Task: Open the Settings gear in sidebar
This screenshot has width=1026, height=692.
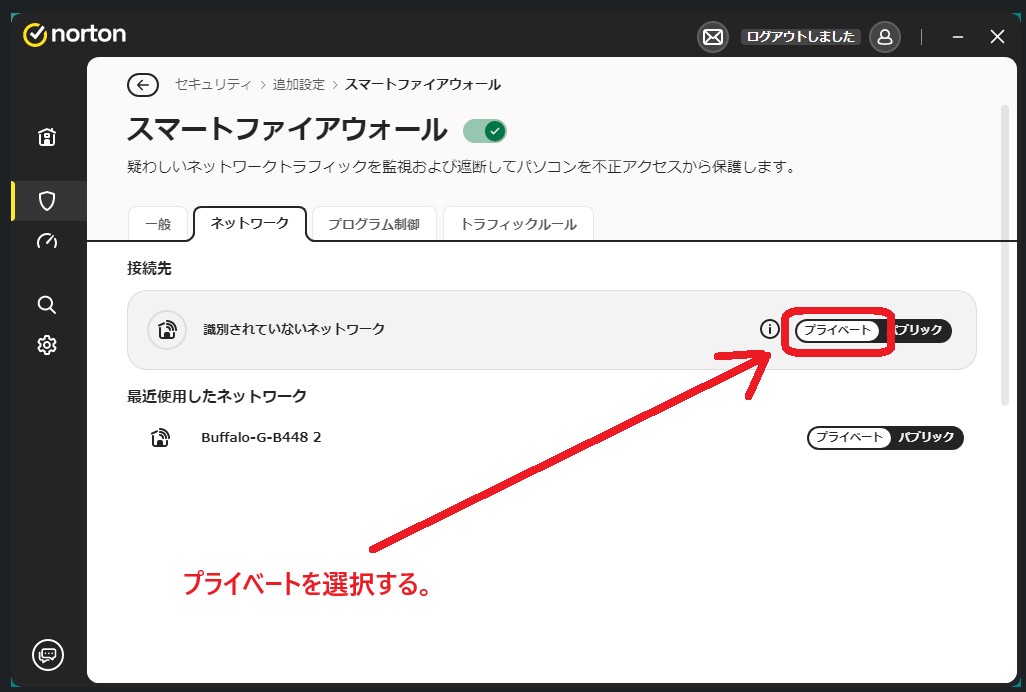Action: point(46,345)
